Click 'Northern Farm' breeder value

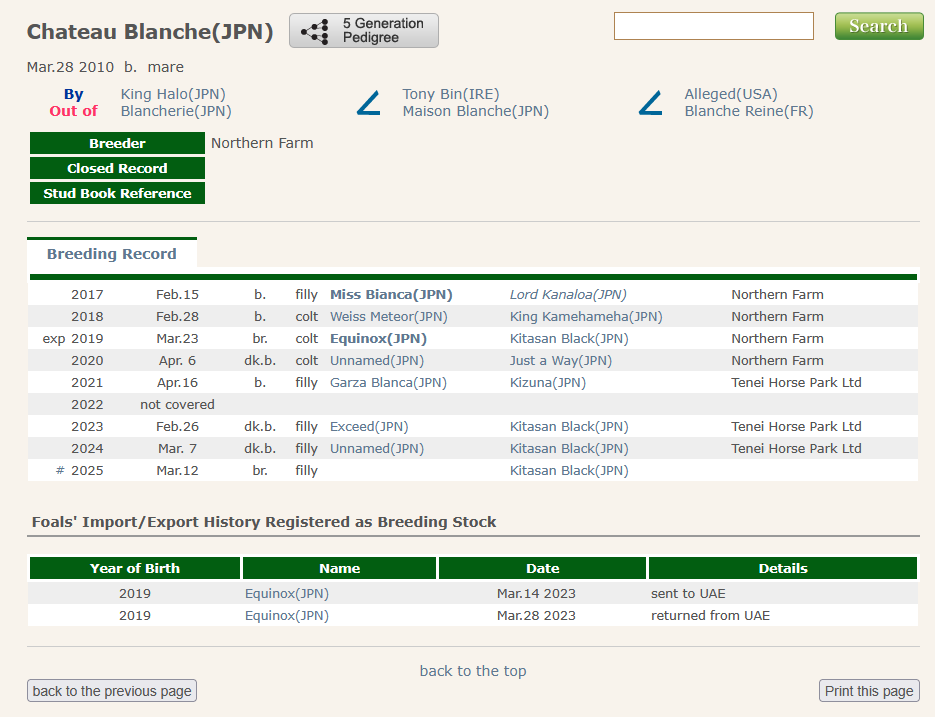262,143
